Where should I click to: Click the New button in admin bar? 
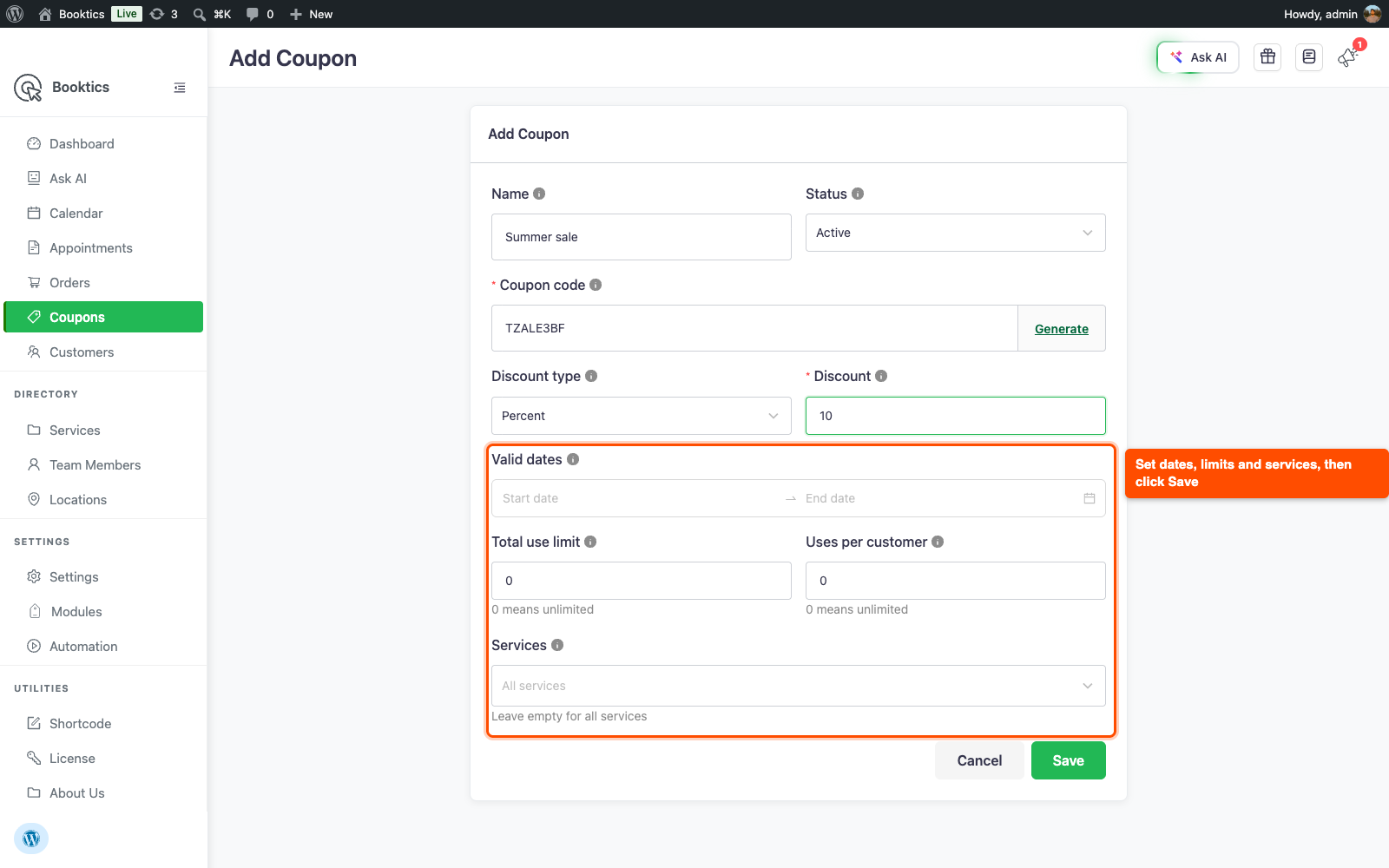[311, 14]
